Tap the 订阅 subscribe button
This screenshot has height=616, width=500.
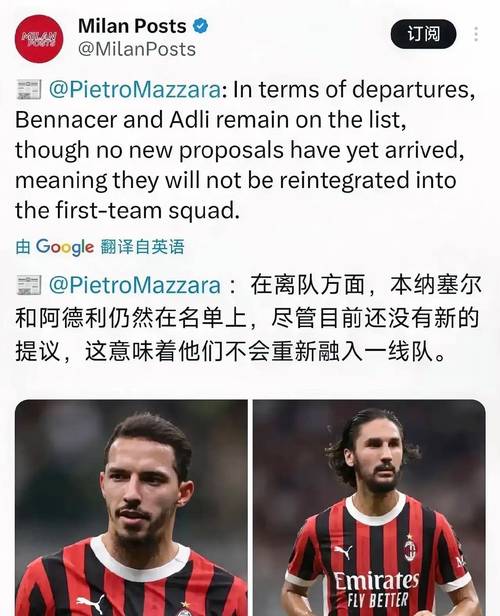click(423, 34)
